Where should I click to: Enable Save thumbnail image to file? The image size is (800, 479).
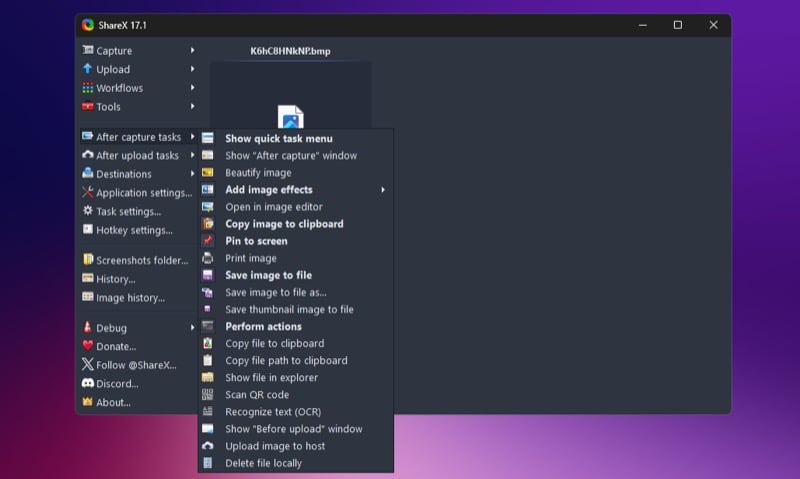click(295, 309)
